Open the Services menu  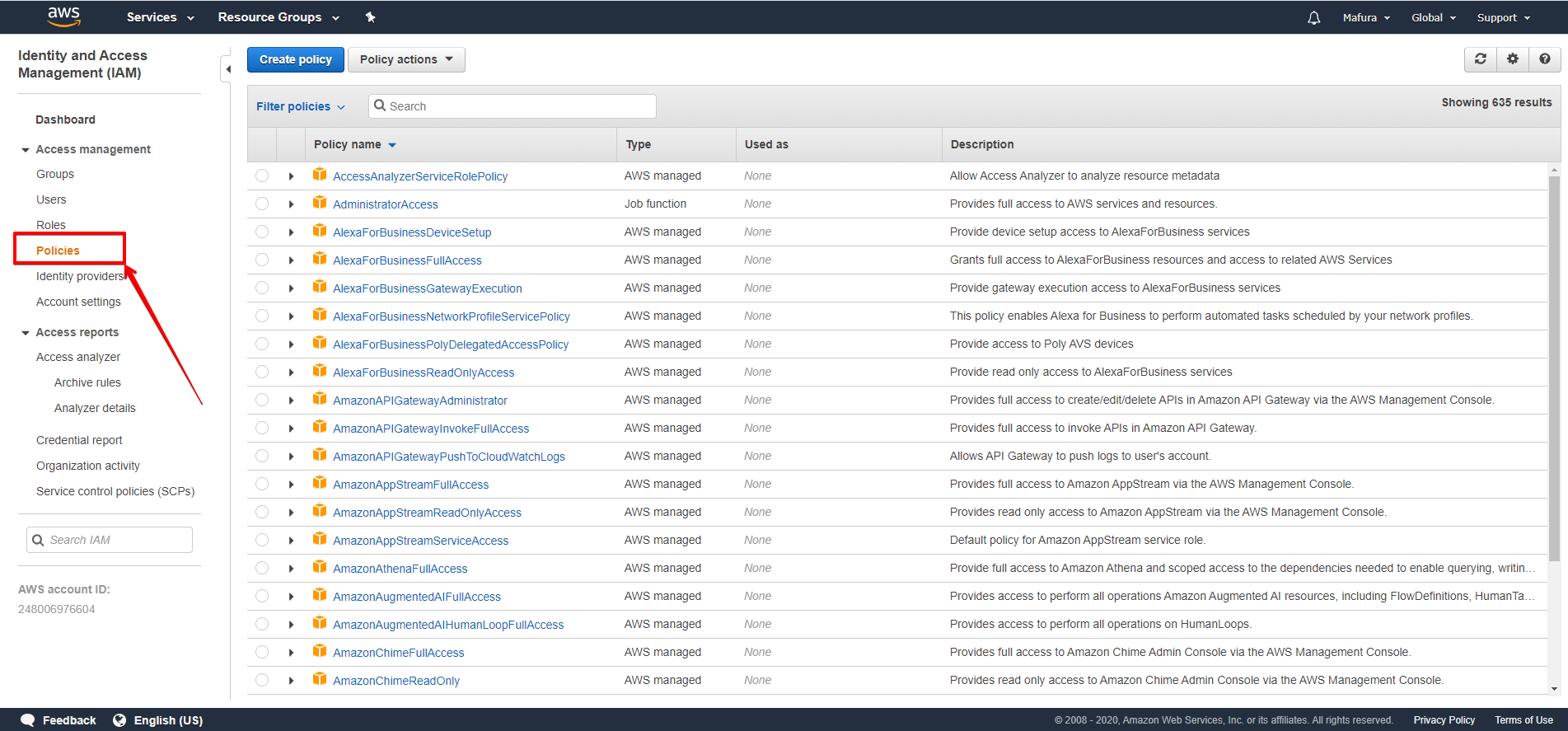pos(160,17)
